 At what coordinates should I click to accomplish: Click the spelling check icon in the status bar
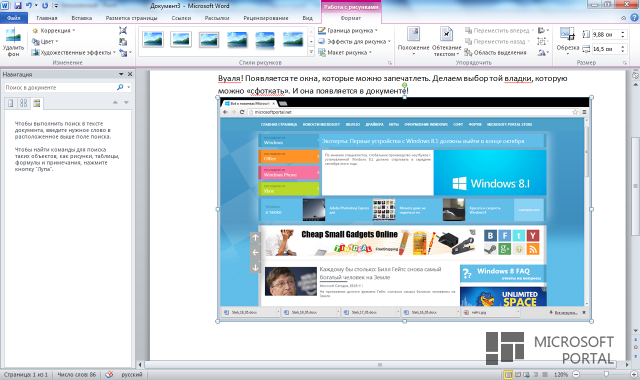[109, 374]
